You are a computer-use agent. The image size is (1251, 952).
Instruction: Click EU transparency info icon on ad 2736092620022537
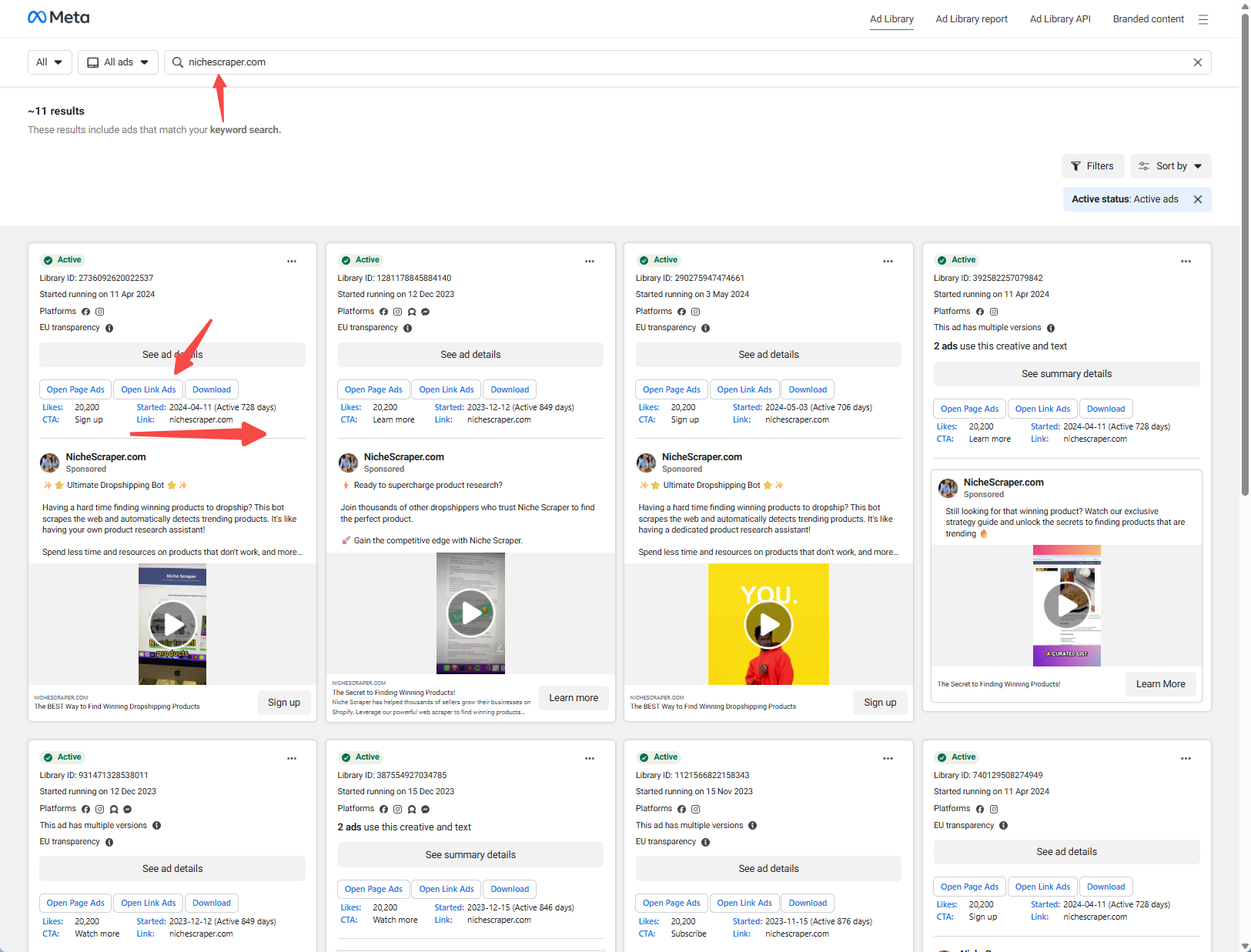109,329
